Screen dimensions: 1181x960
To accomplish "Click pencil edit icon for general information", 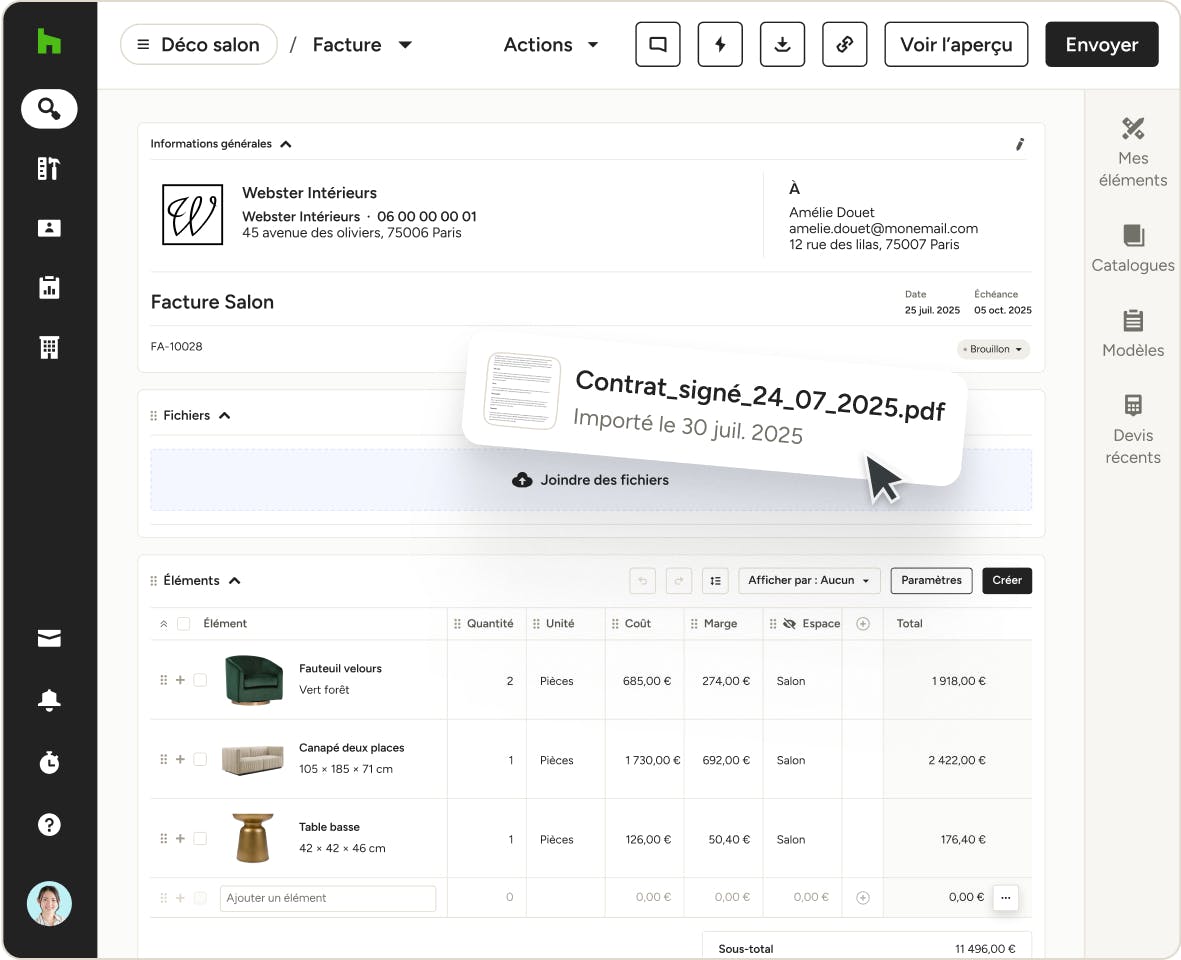I will 1020,144.
